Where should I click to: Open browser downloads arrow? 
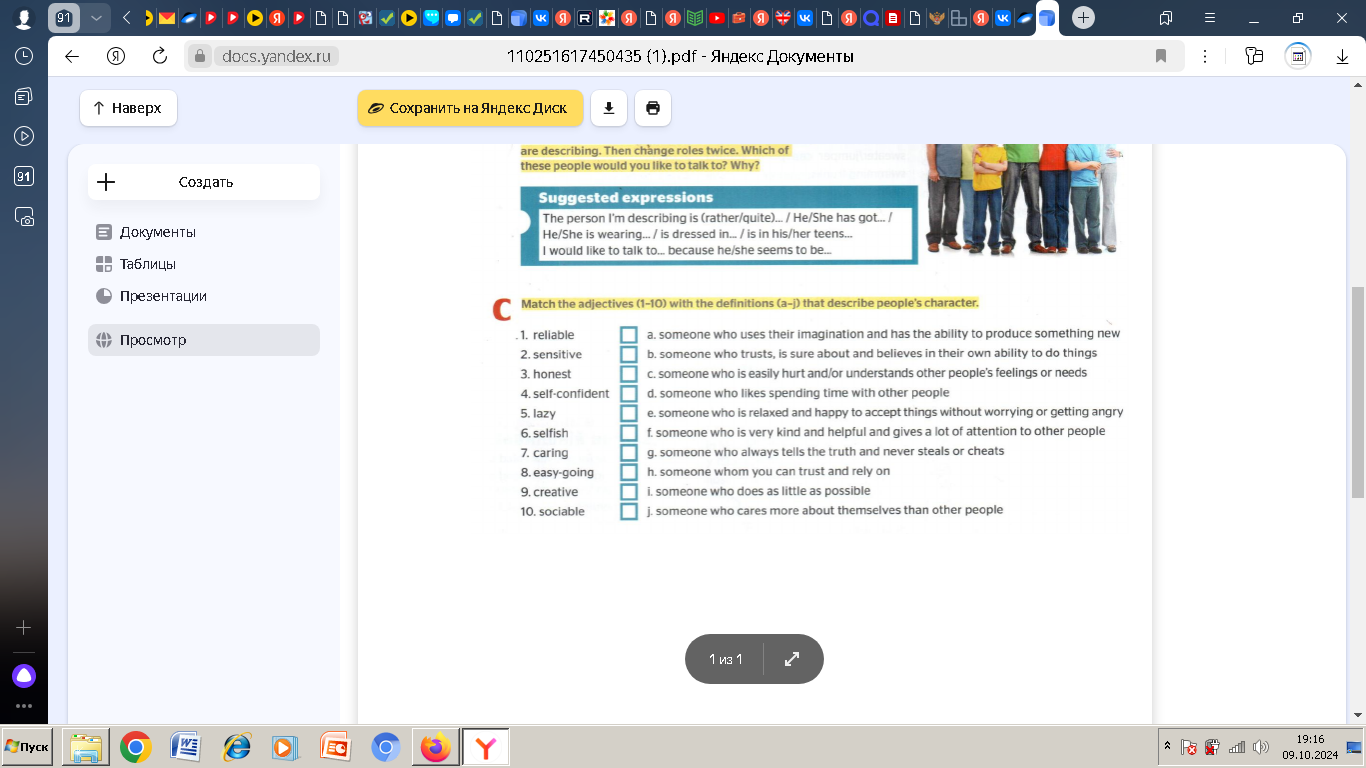pos(1343,57)
